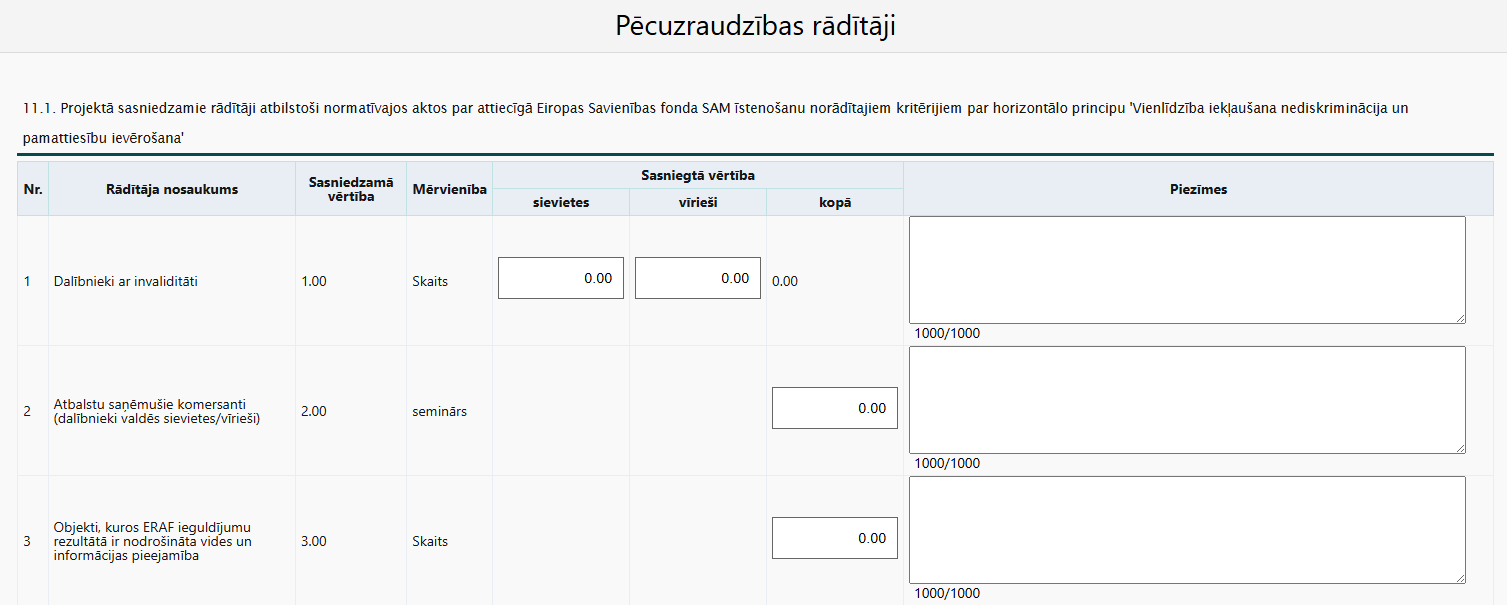Click the Rādītāja nosaukums column header
The width and height of the screenshot is (1507, 605).
[x=172, y=189]
